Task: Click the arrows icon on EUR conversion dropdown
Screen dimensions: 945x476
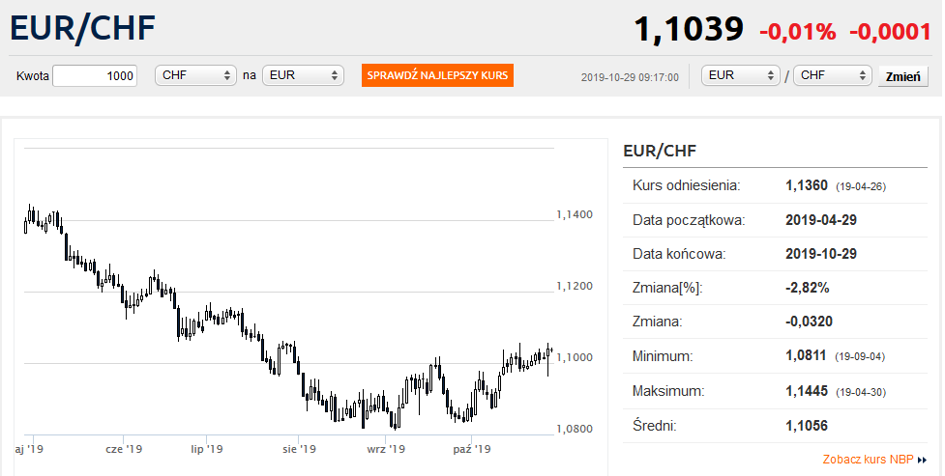Action: click(334, 76)
